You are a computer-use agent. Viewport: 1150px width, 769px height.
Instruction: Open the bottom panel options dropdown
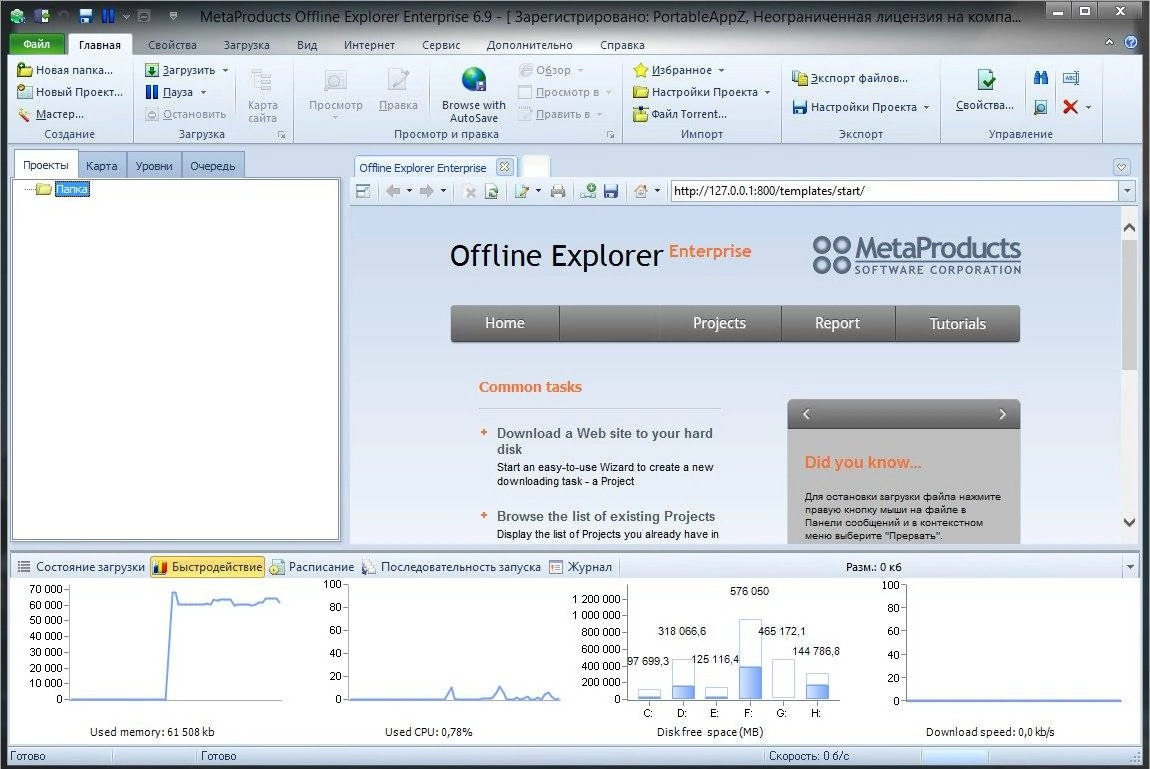(x=1130, y=567)
